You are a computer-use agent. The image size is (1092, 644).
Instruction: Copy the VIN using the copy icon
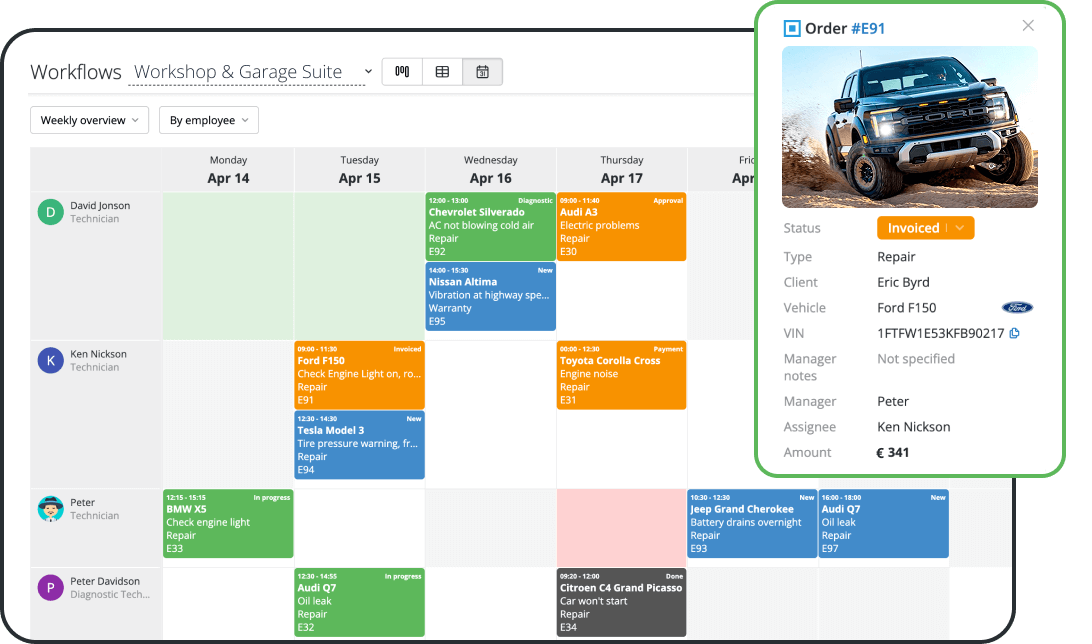coord(1014,333)
